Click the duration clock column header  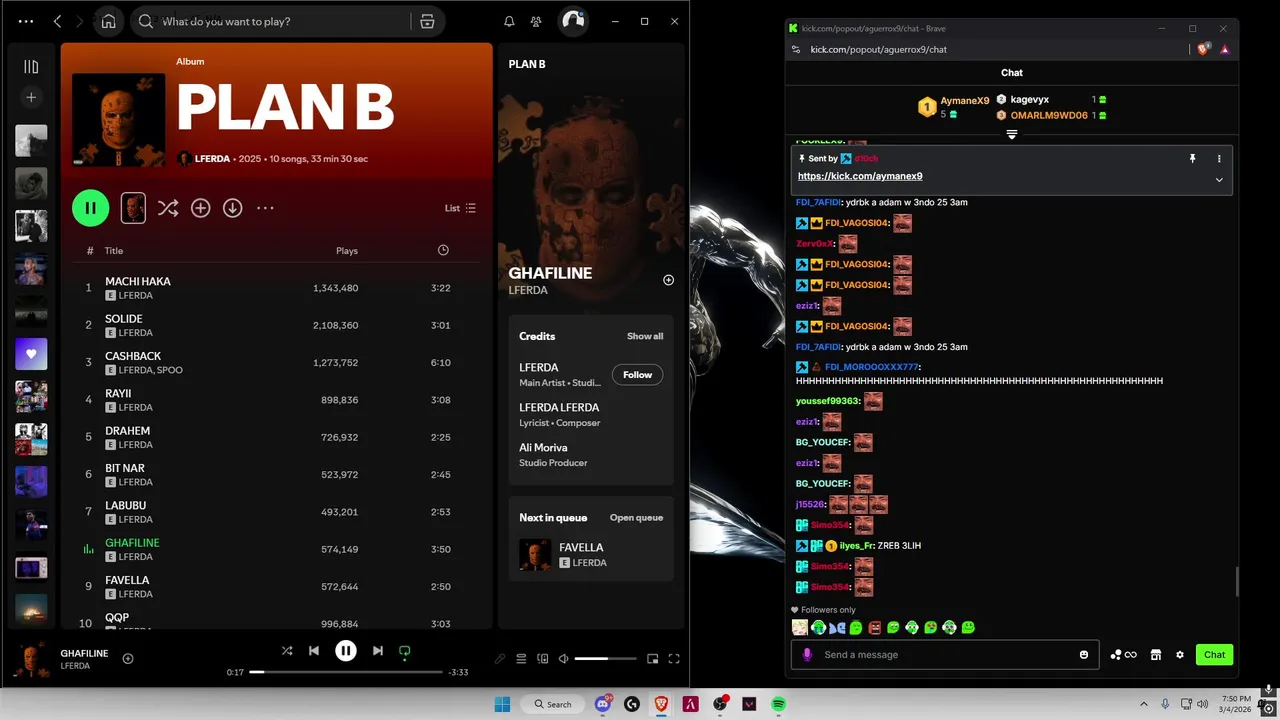[x=443, y=250]
